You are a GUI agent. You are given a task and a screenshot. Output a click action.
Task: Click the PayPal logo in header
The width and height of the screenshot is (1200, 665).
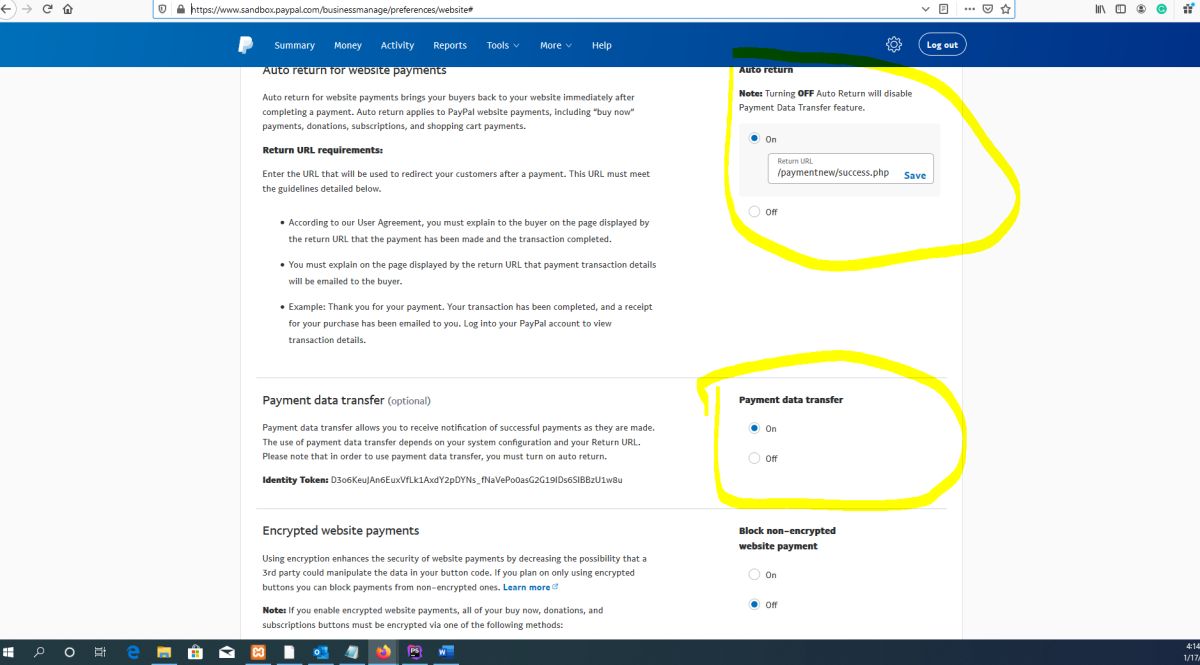245,45
